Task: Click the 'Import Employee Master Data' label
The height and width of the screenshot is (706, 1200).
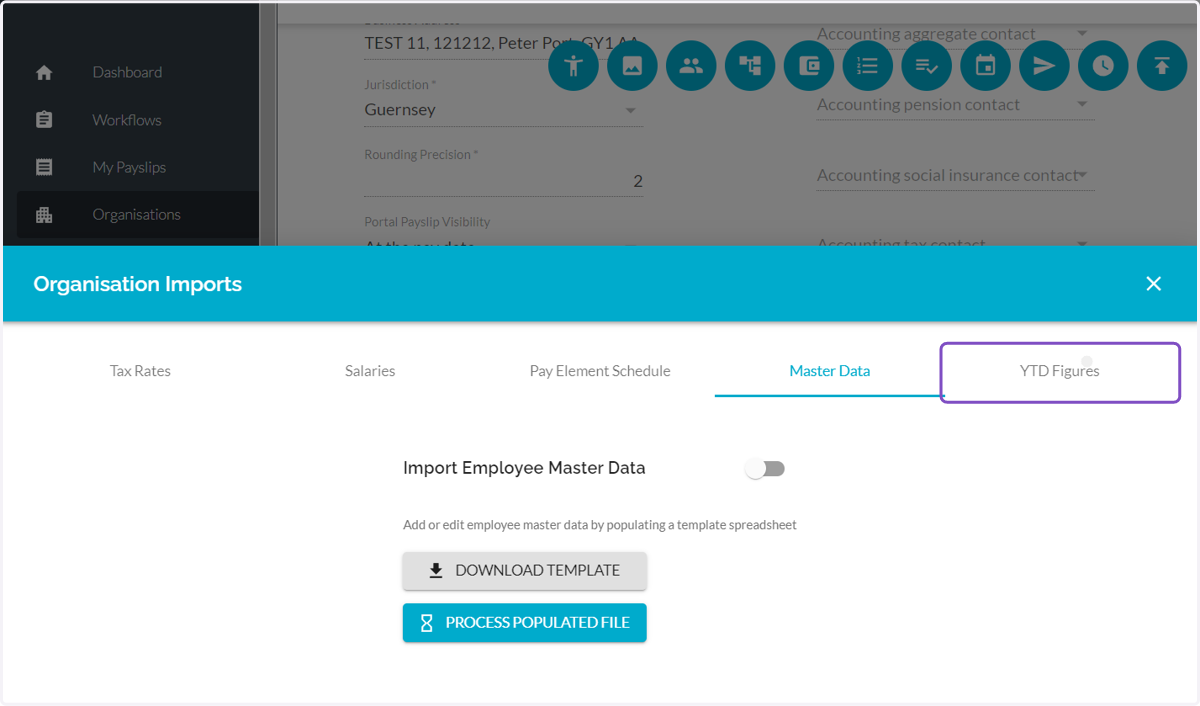Action: (524, 468)
